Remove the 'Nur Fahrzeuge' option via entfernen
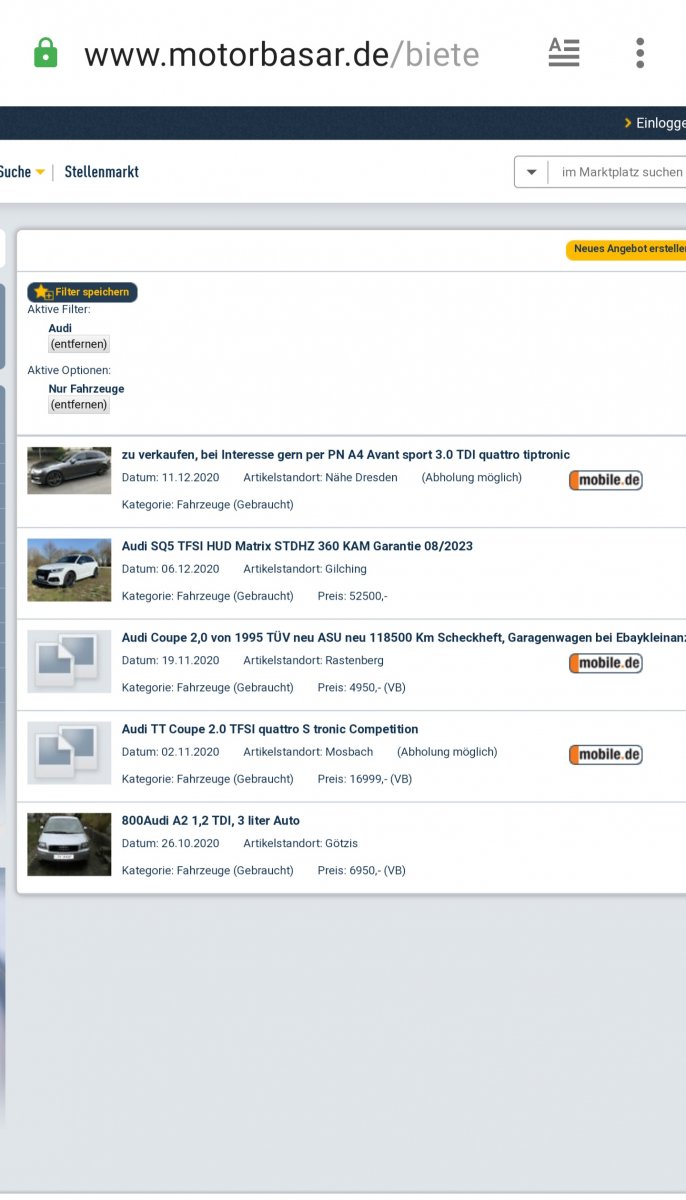 click(79, 405)
